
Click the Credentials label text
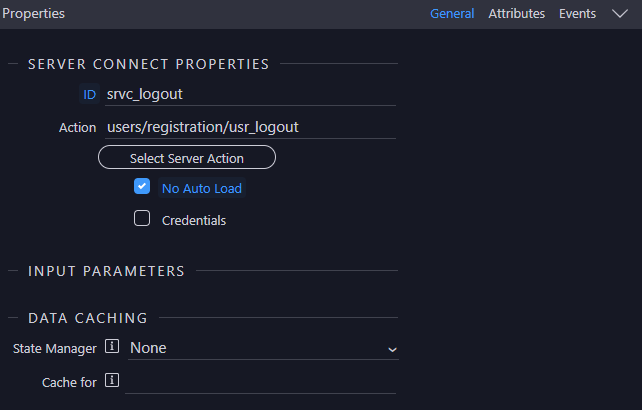[x=194, y=220]
